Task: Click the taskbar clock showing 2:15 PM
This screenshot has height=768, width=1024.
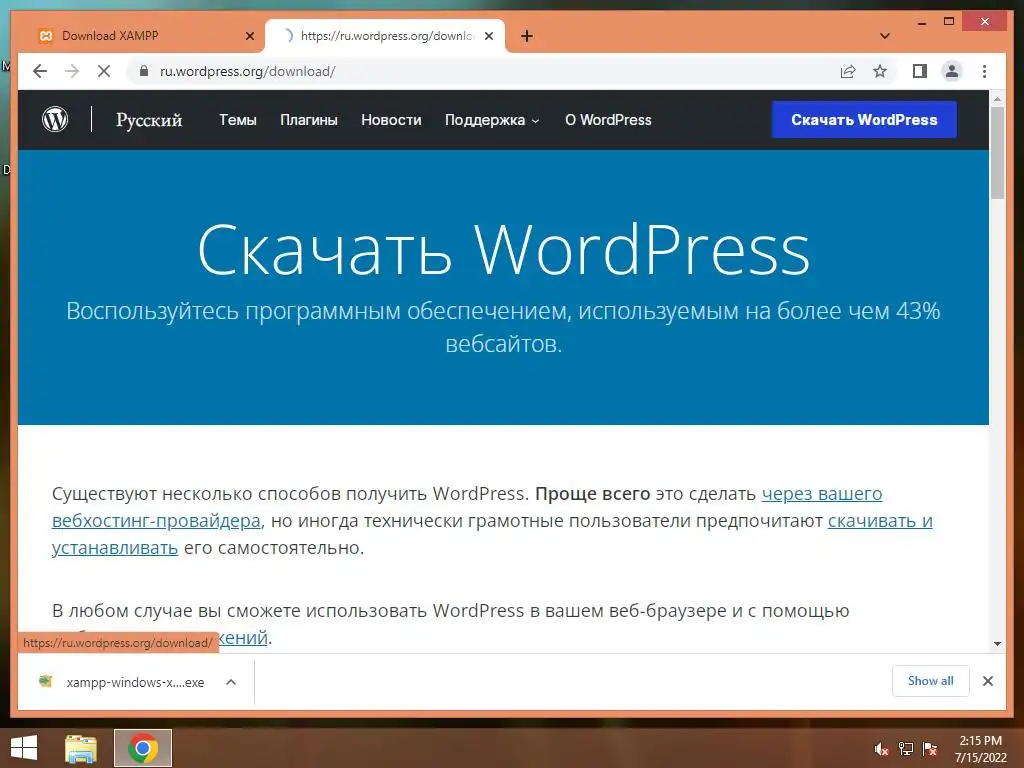Action: point(980,749)
